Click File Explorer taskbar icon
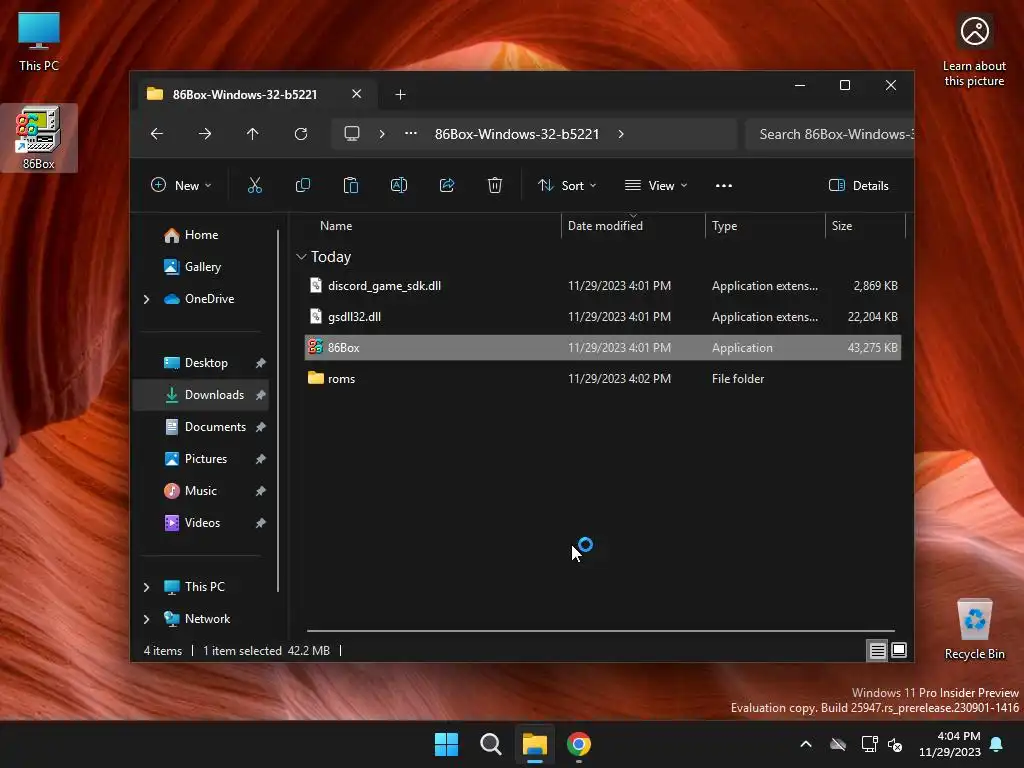 click(535, 744)
